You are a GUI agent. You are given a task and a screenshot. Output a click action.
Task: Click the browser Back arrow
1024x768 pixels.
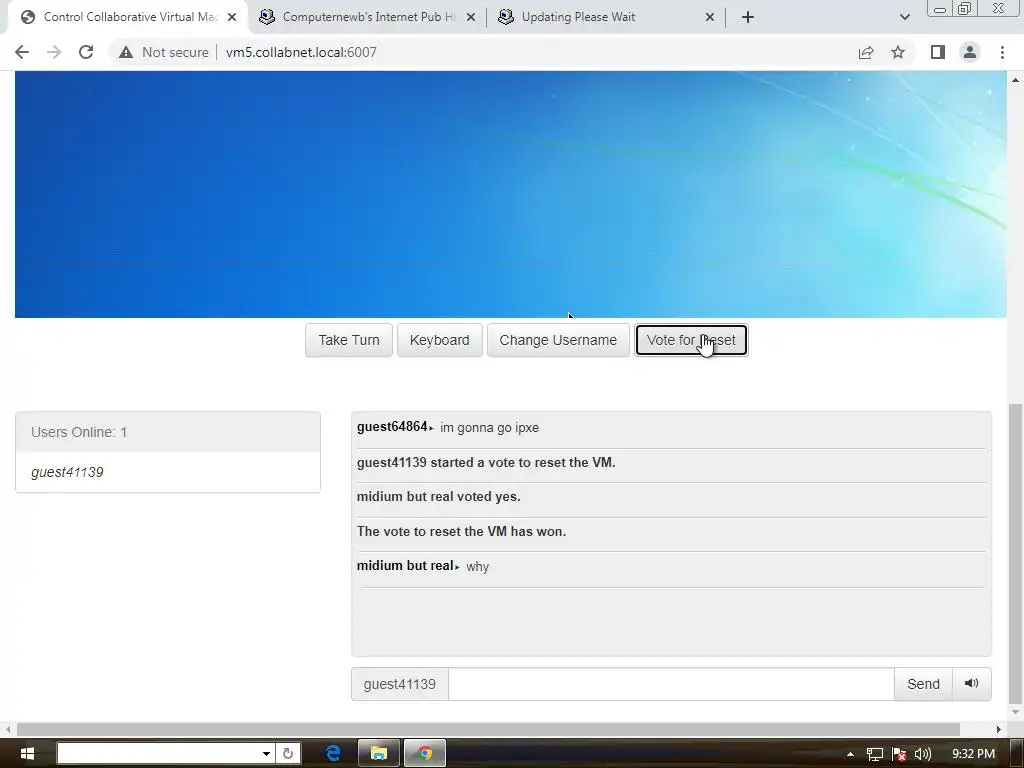[x=22, y=52]
